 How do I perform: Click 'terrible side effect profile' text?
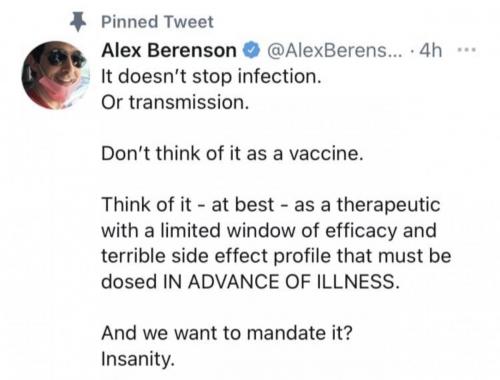(x=215, y=256)
